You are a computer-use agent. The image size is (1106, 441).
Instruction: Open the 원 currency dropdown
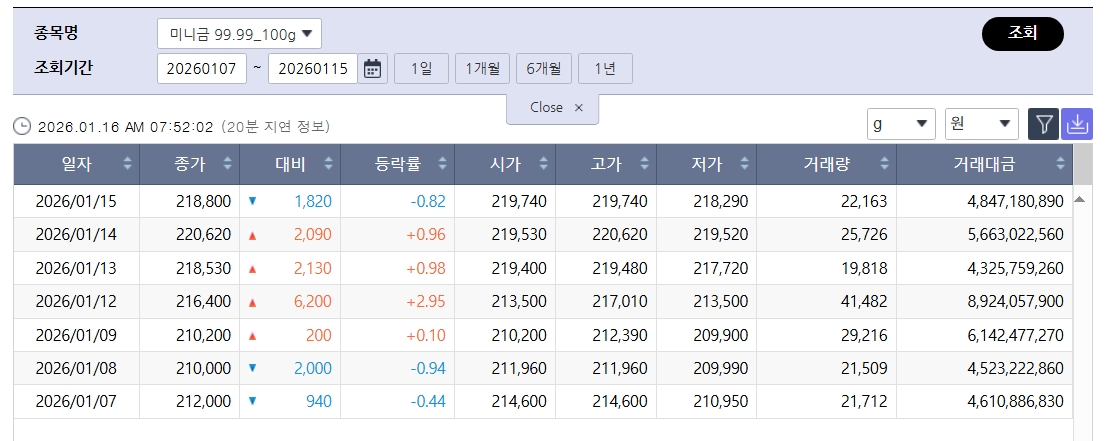981,124
